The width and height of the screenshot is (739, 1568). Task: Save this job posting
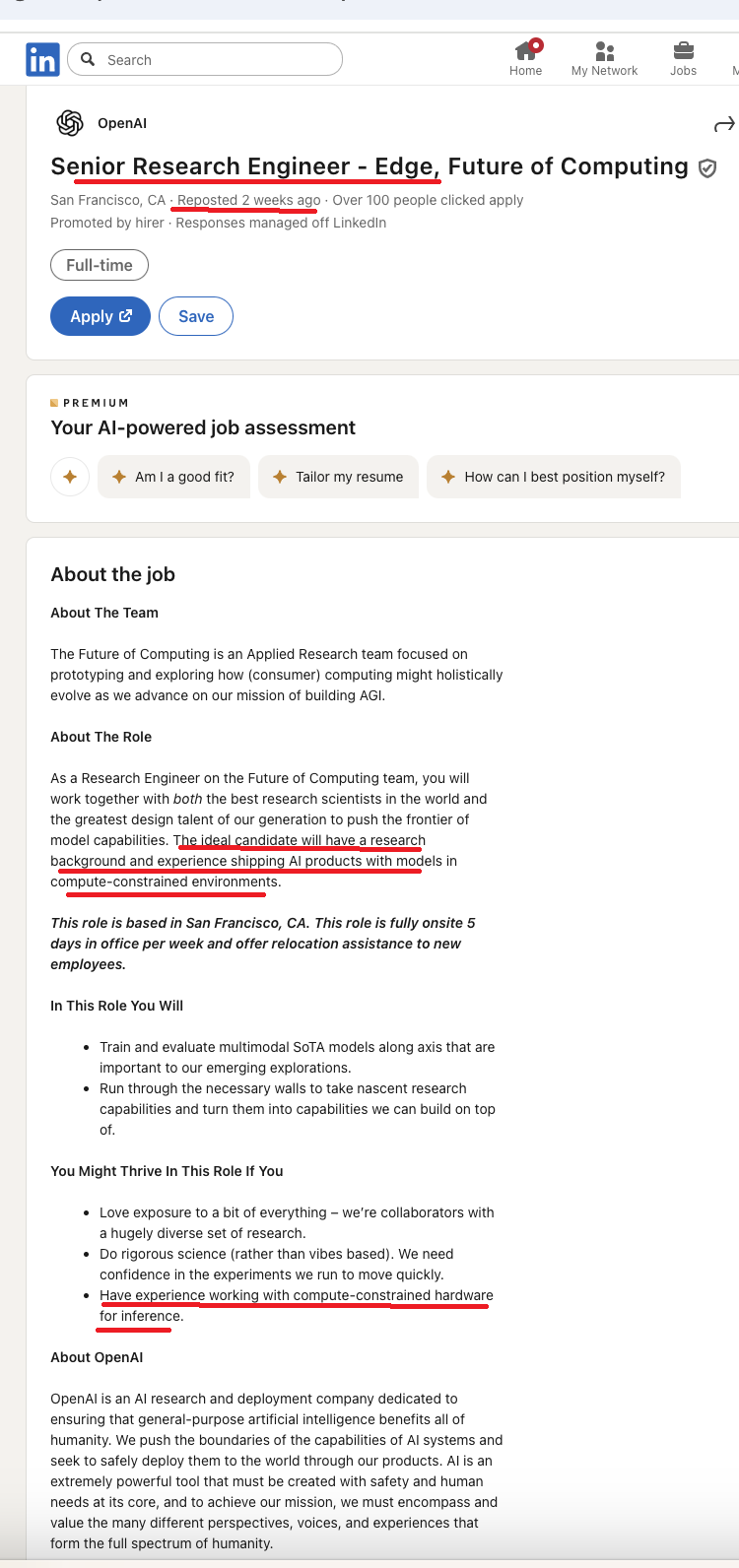click(196, 316)
